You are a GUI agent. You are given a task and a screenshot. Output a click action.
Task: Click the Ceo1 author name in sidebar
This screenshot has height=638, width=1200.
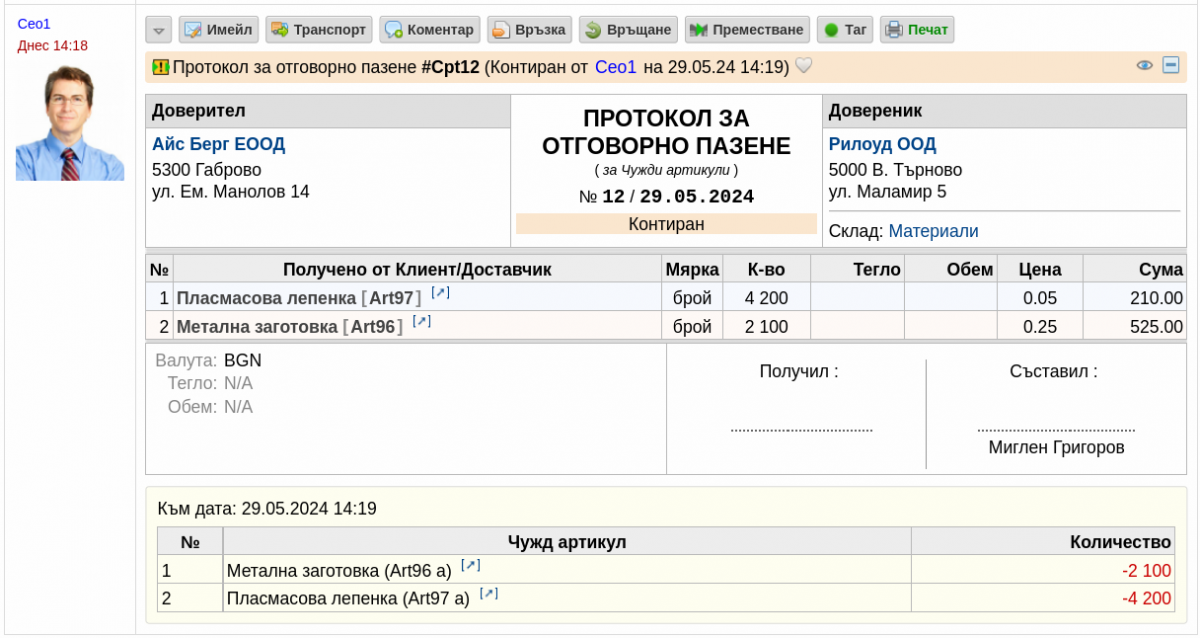pyautogui.click(x=34, y=23)
